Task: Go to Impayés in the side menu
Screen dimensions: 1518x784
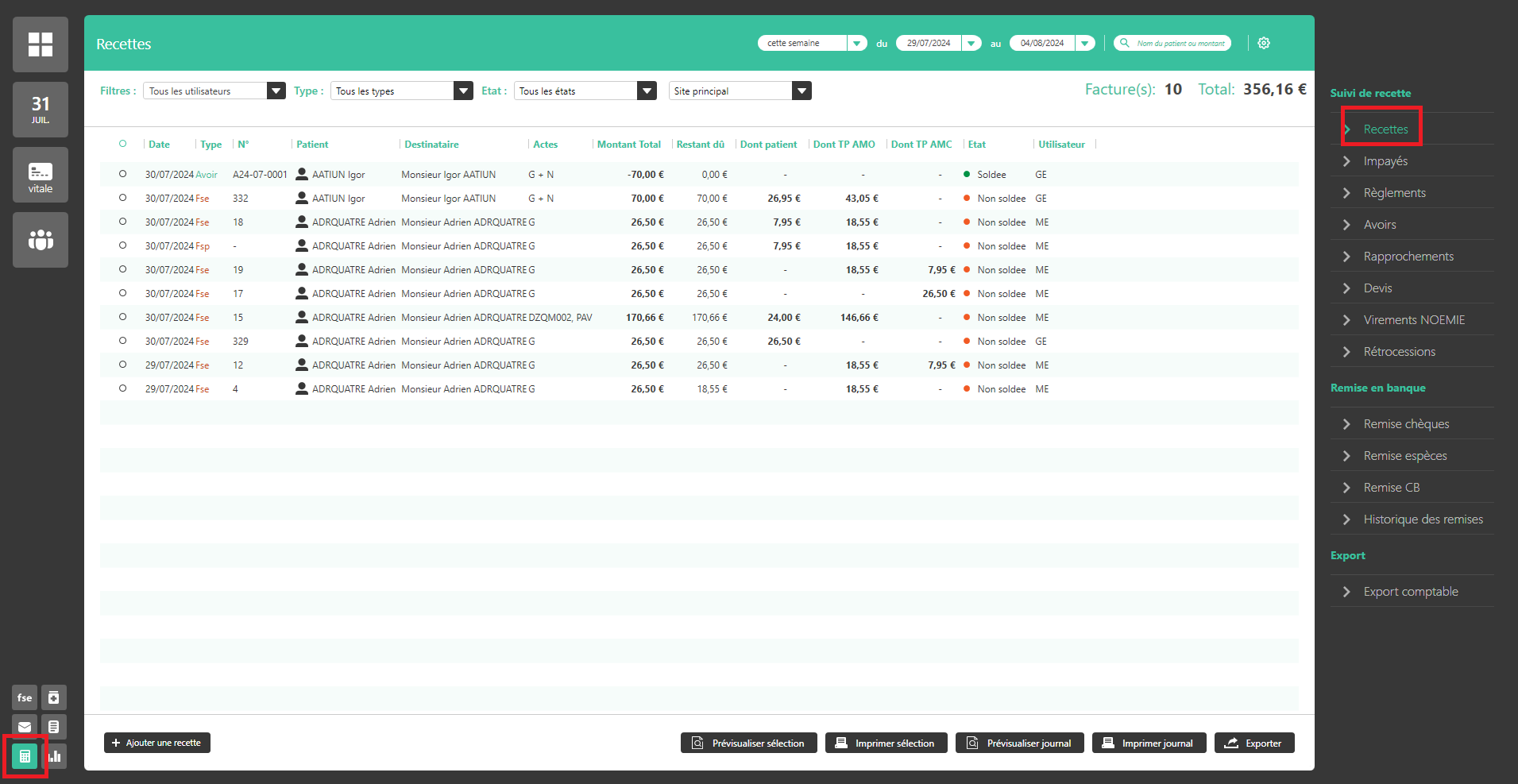Action: click(x=1385, y=161)
